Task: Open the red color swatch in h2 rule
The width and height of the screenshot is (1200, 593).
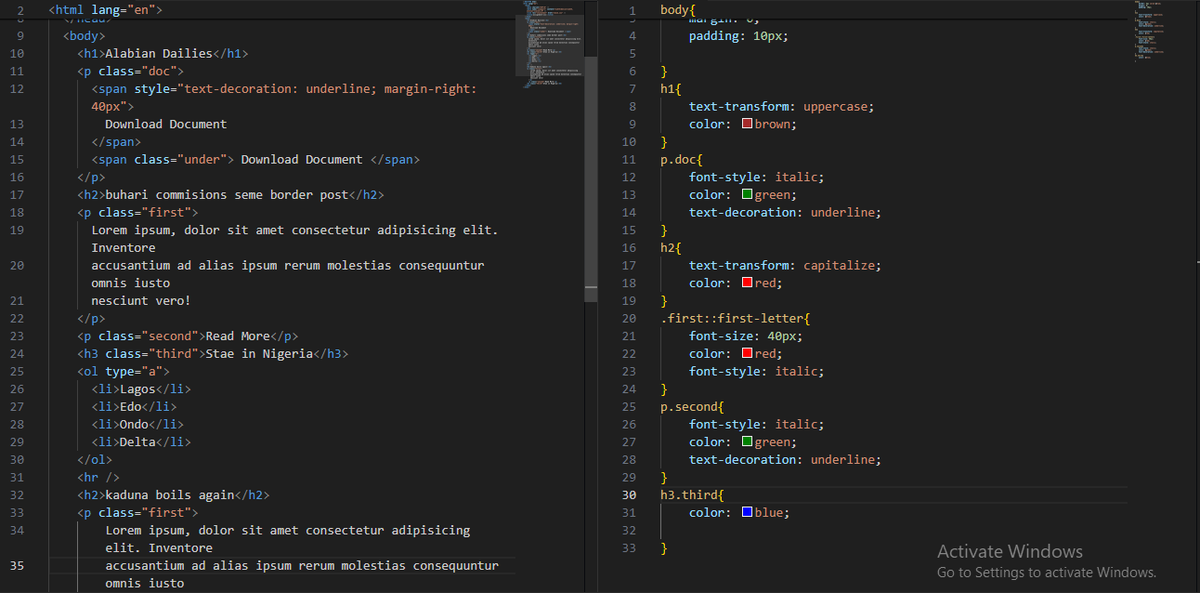Action: click(x=747, y=283)
